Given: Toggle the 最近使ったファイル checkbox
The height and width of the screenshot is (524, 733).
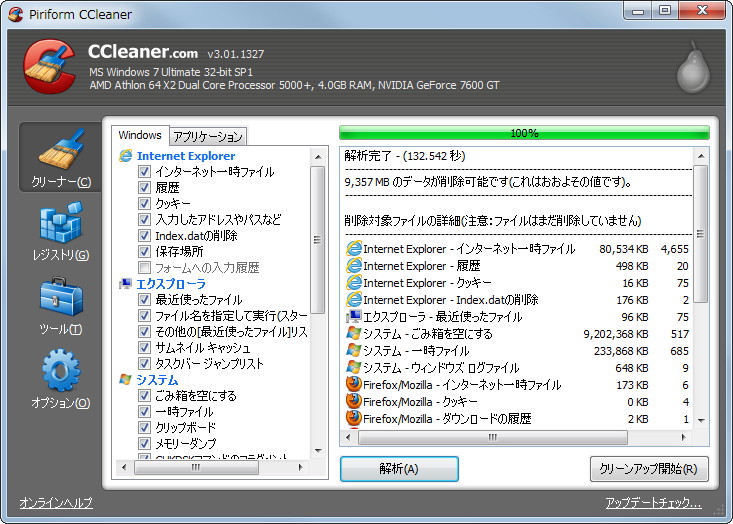Looking at the screenshot, I should 144,299.
